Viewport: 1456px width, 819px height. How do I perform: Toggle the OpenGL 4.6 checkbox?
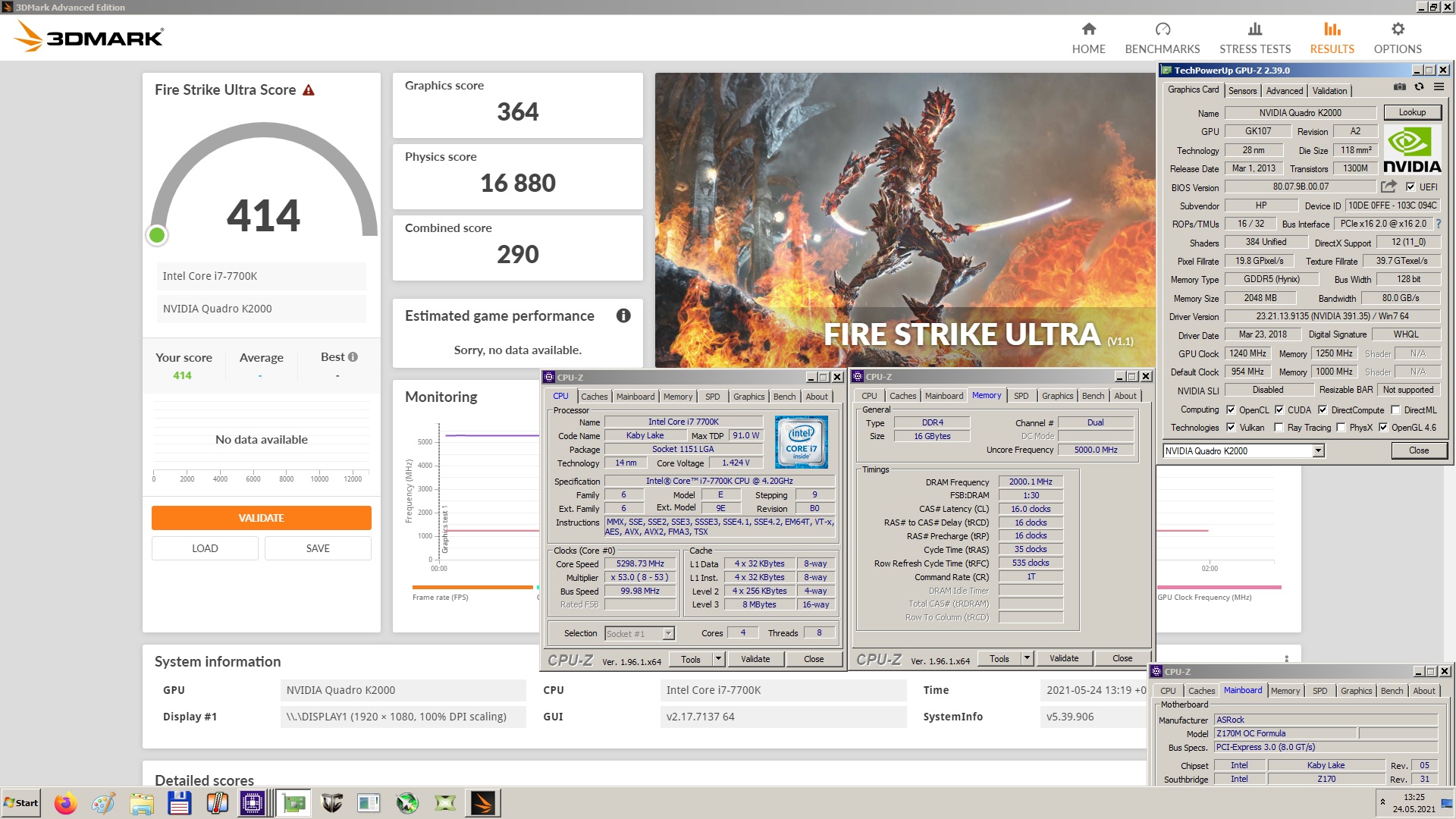1383,427
